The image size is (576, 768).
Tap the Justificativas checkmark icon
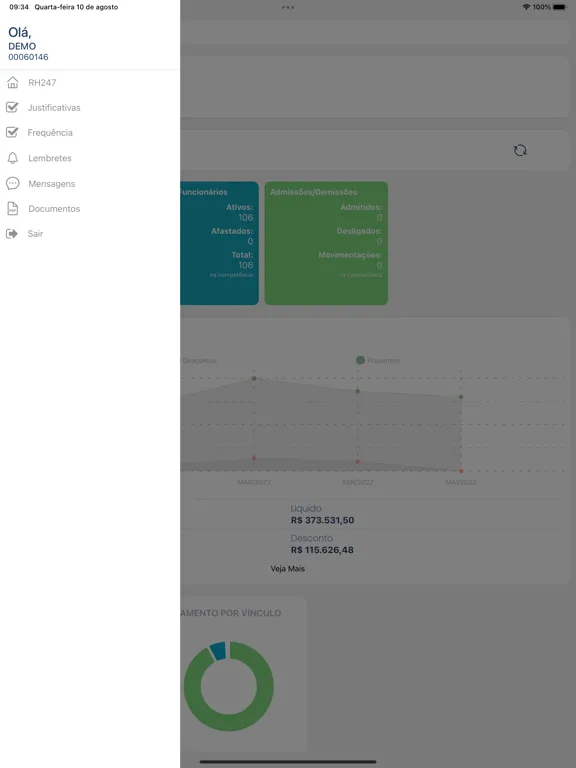(12, 107)
